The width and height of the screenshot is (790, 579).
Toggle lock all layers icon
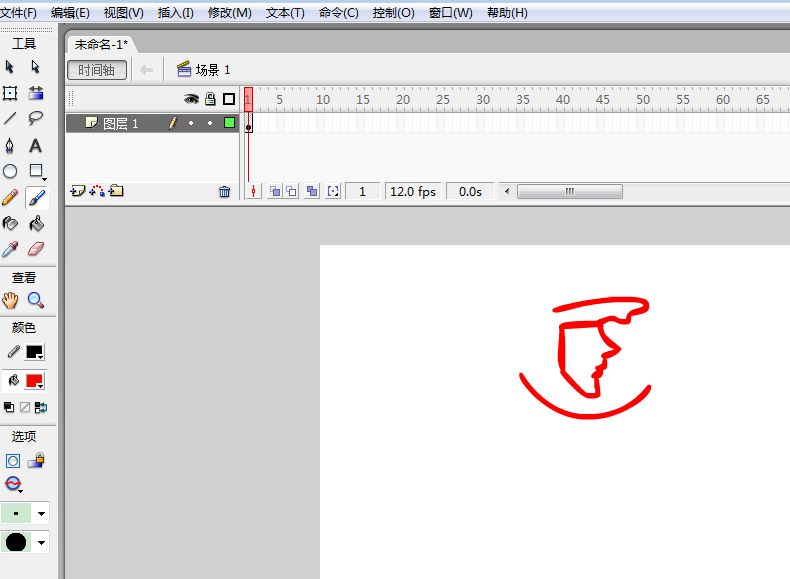coord(210,99)
